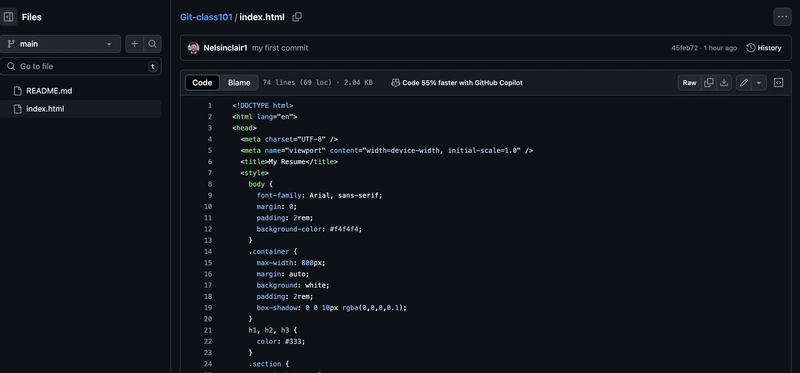Open the file search magnifier icon

tap(152, 44)
